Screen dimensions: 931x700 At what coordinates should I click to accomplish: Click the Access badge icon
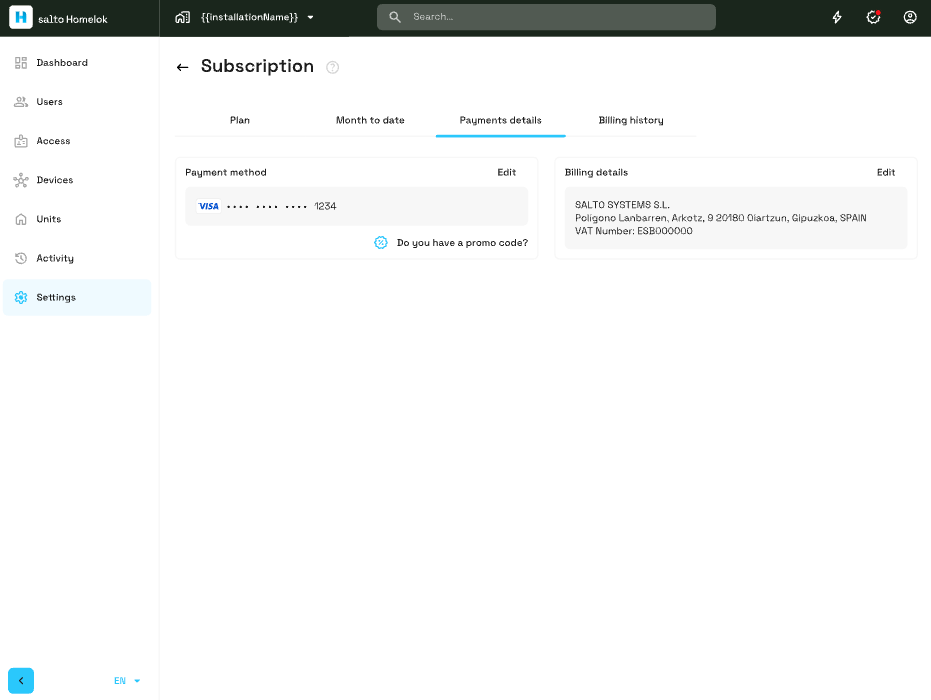click(x=21, y=141)
